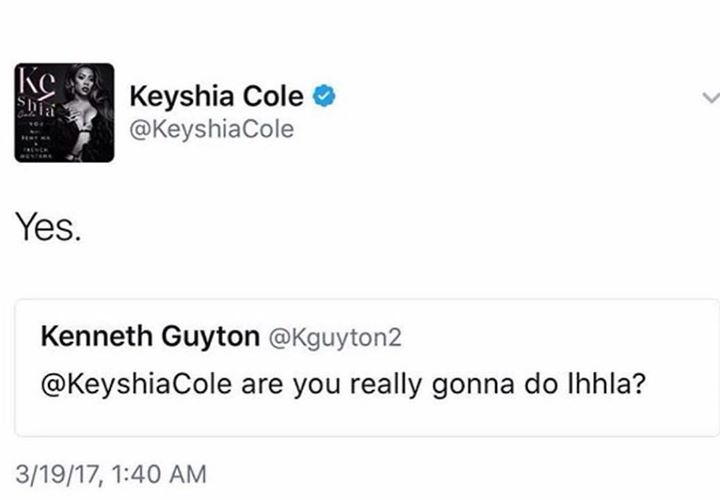Open the @KeyshiaCole handle under name
This screenshot has width=720, height=500.
(x=212, y=129)
